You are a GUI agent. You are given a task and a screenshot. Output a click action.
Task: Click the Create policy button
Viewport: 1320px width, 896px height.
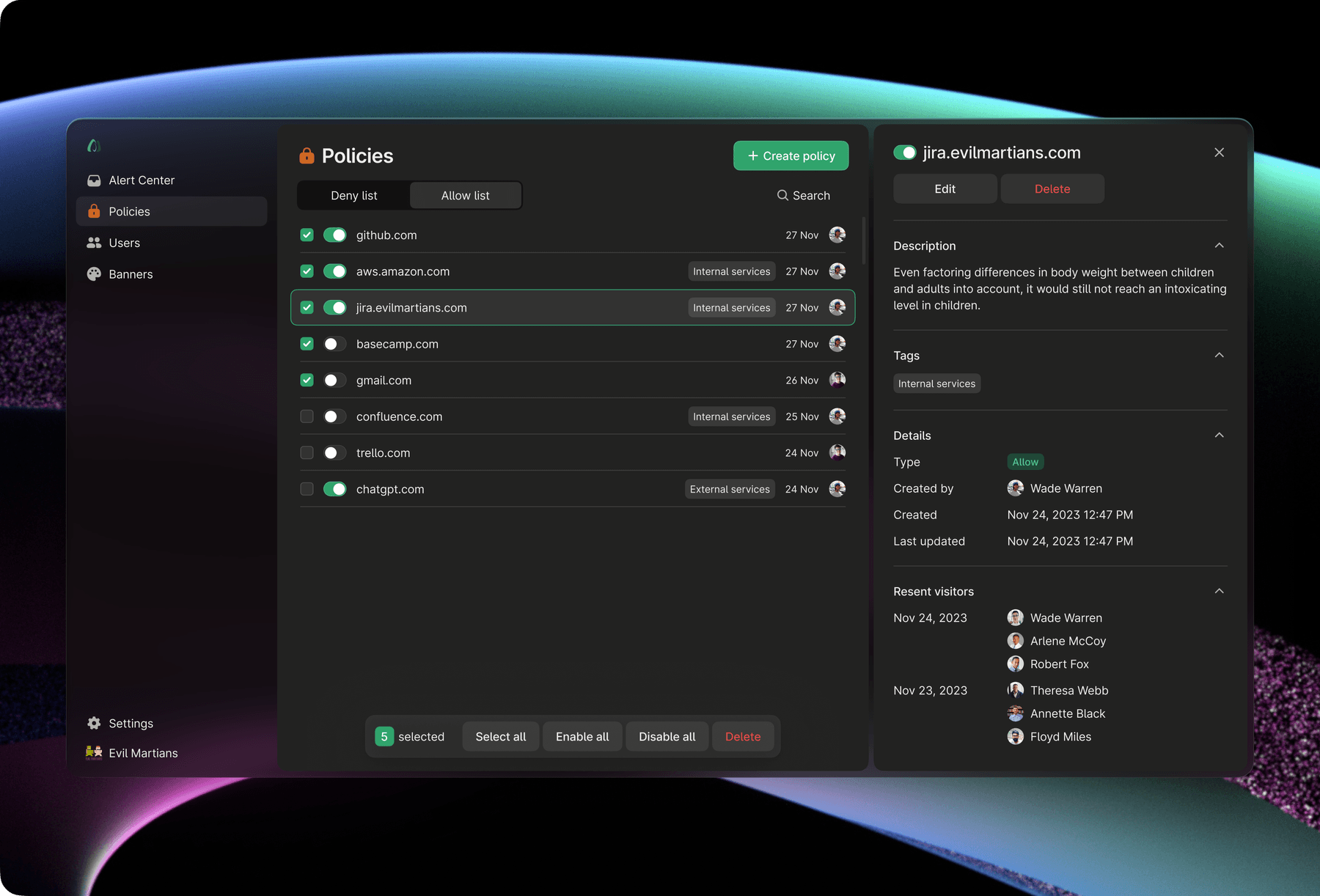[791, 155]
